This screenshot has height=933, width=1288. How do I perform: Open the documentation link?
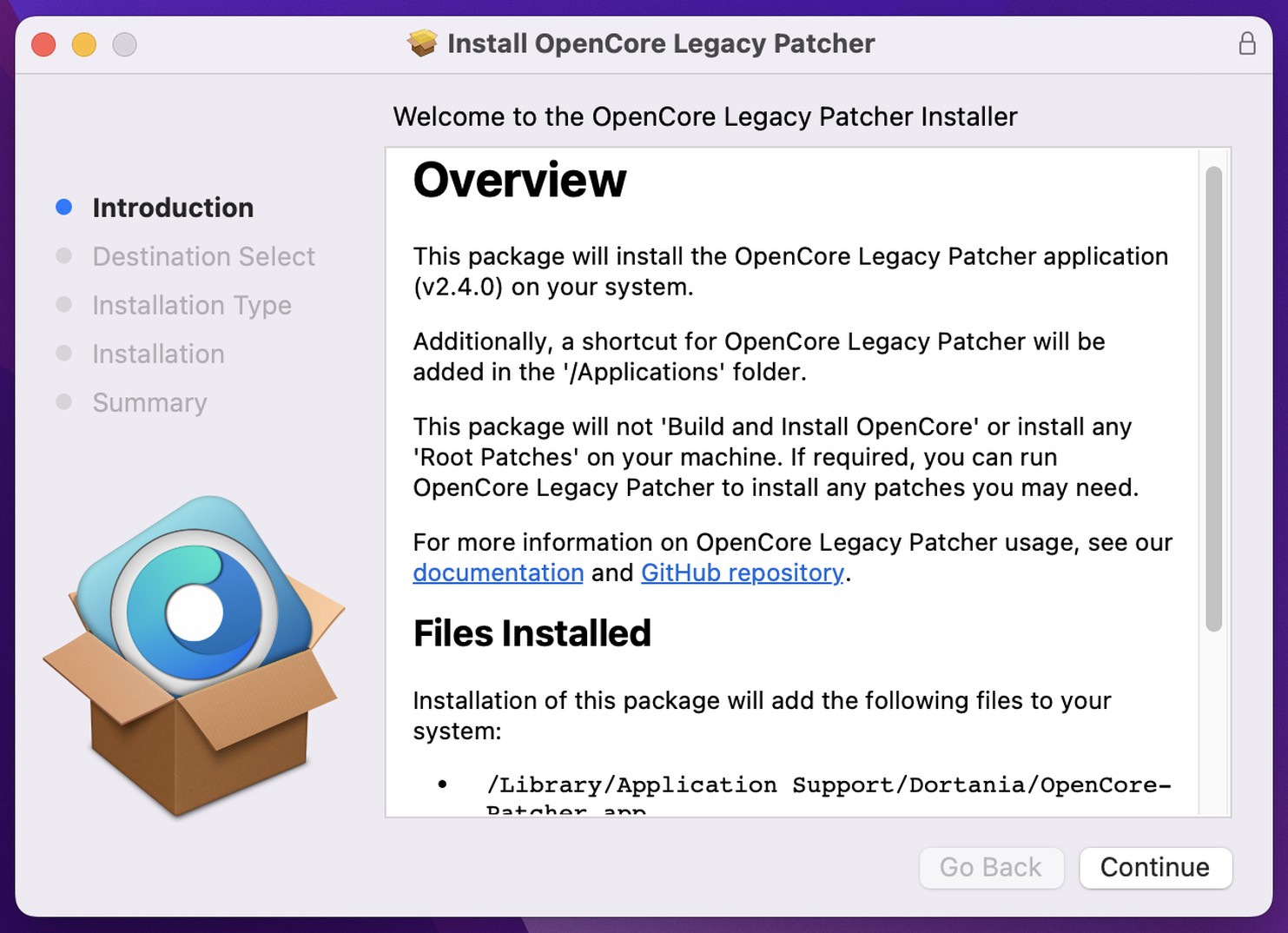498,573
